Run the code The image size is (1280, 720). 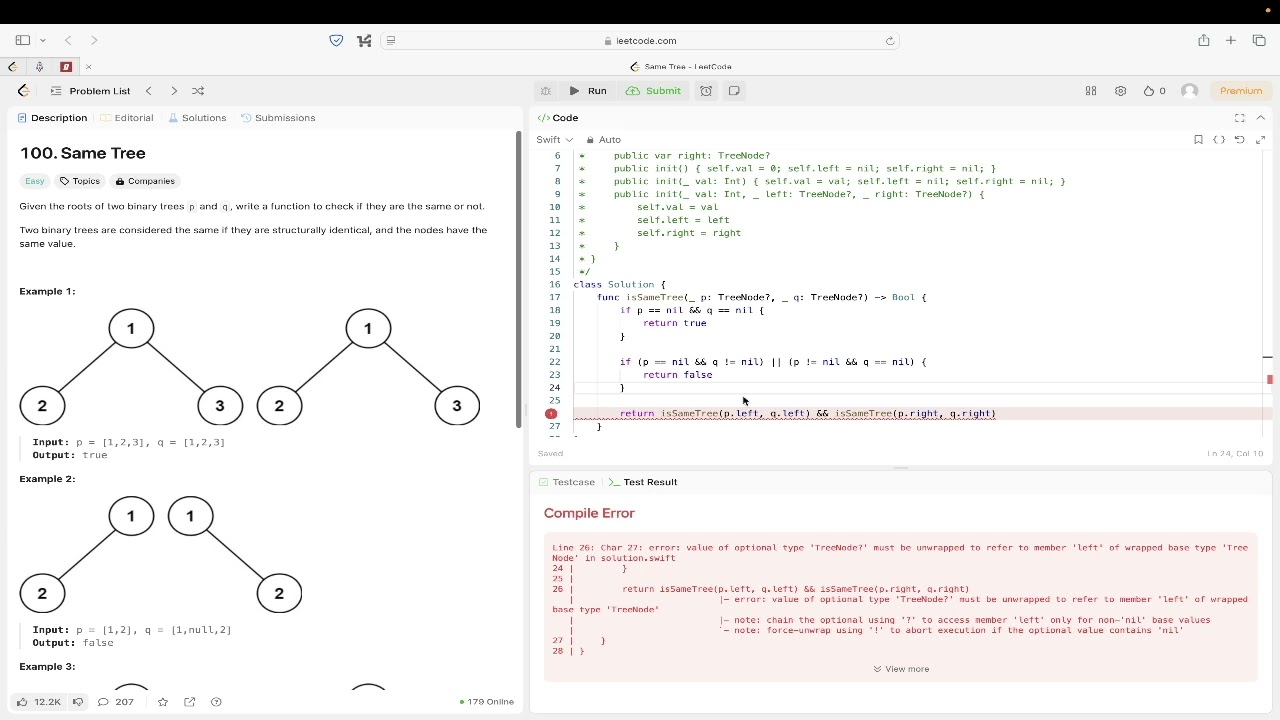[588, 91]
